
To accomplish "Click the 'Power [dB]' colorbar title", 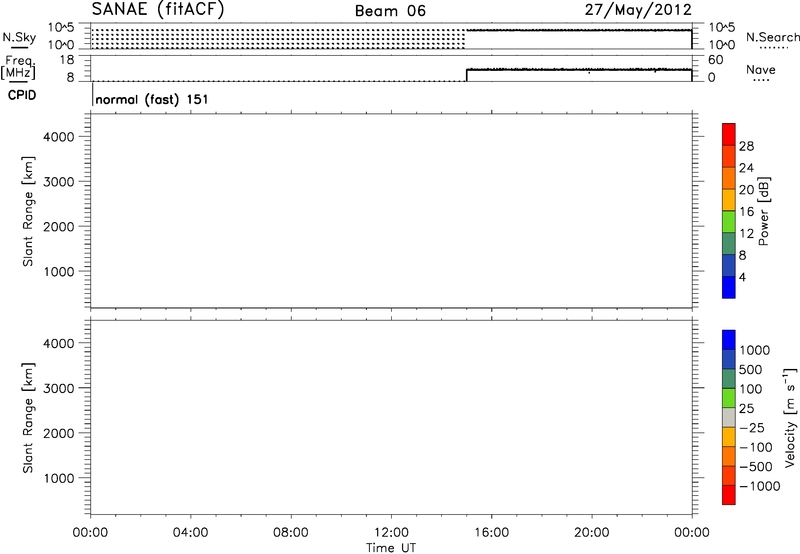I will (764, 211).
